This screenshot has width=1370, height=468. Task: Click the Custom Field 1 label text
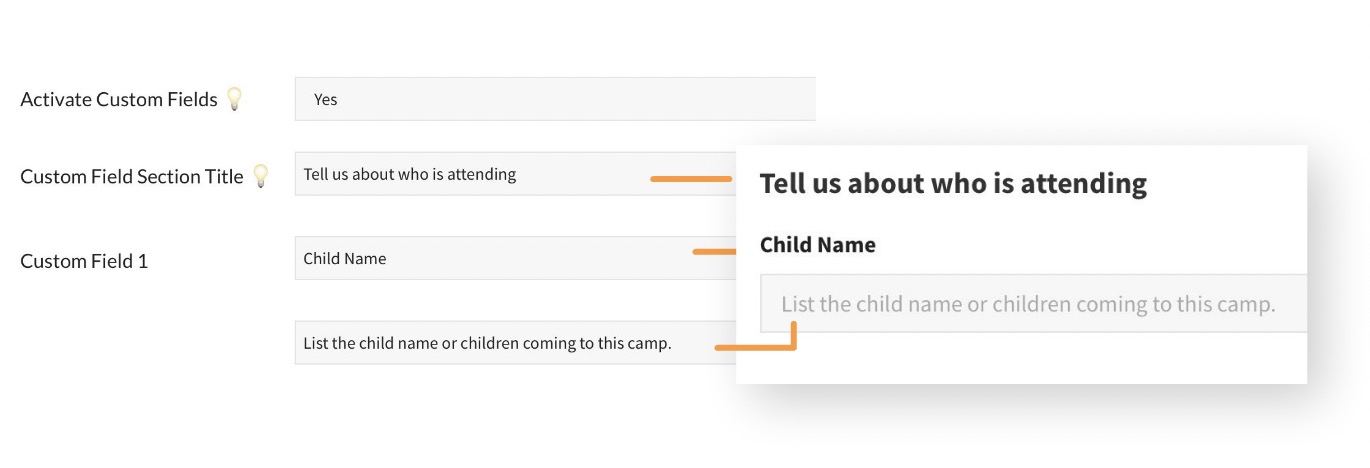coord(84,261)
